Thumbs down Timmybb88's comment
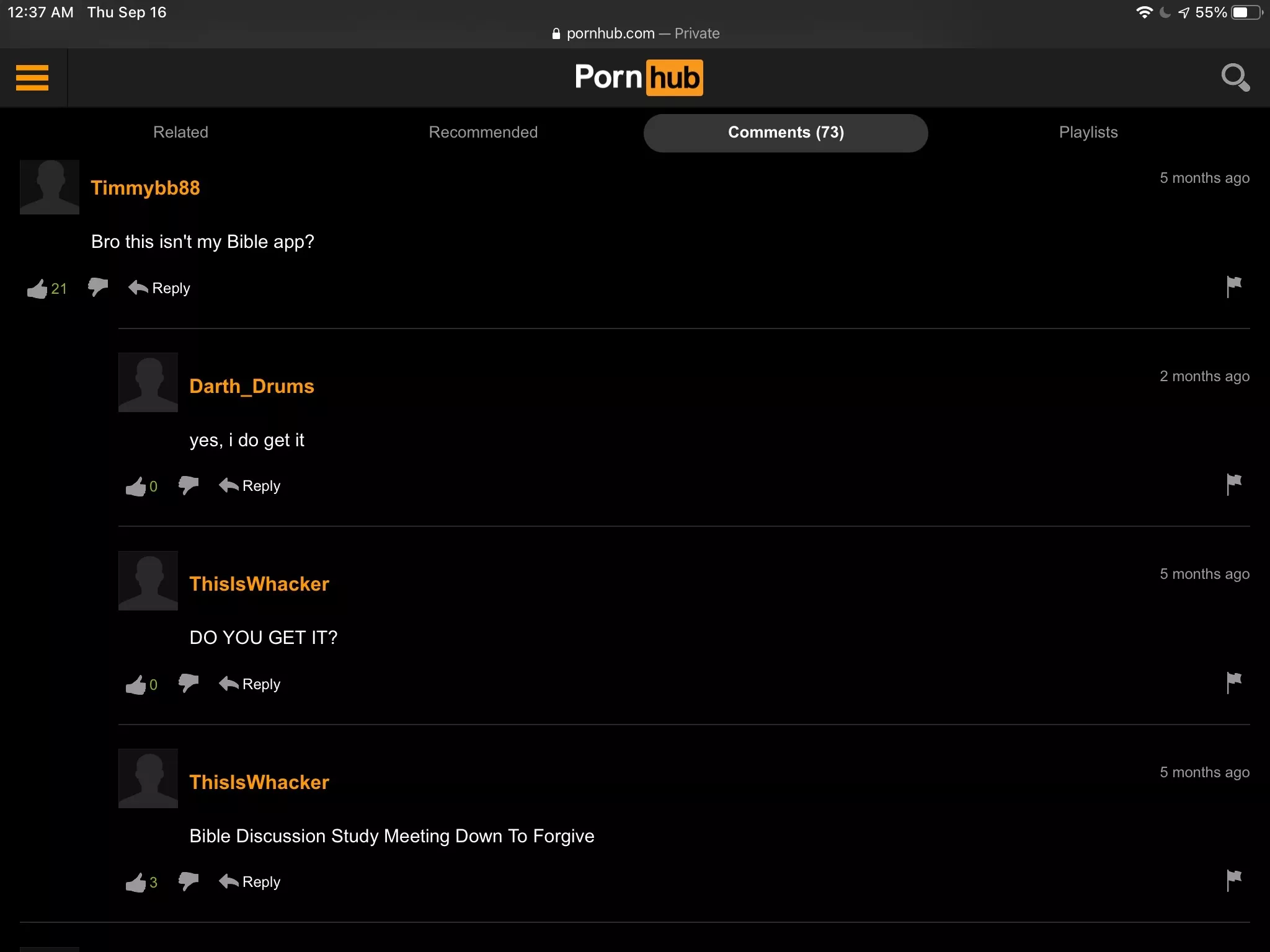 click(x=98, y=286)
